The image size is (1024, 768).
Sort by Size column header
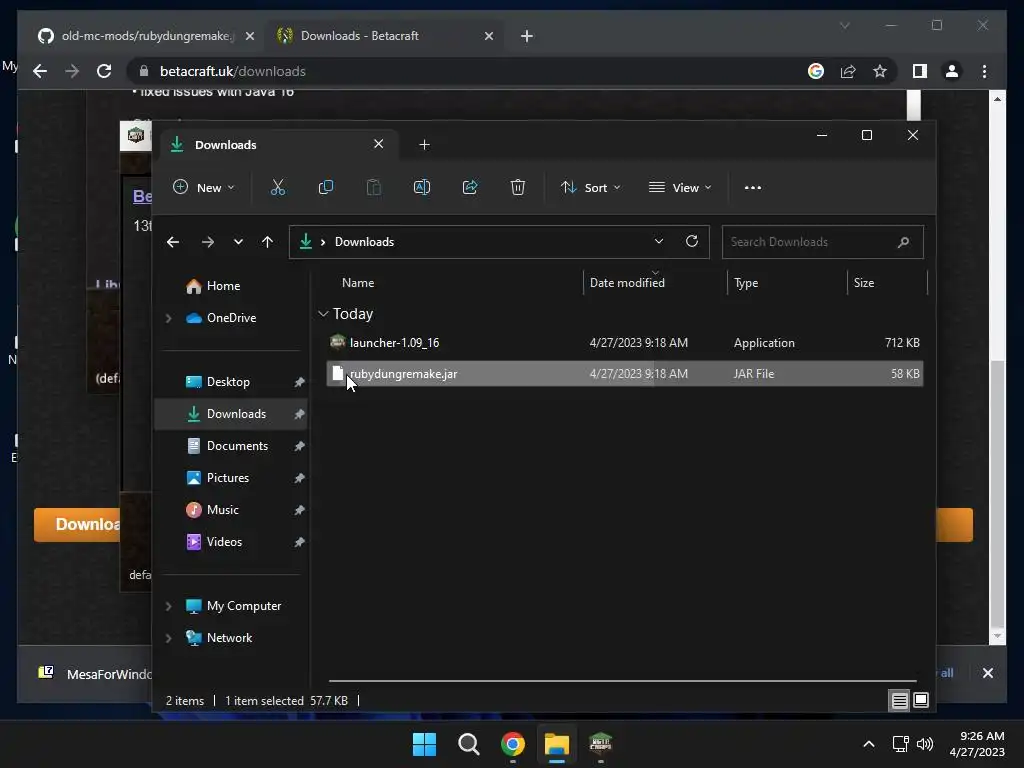tap(887, 283)
